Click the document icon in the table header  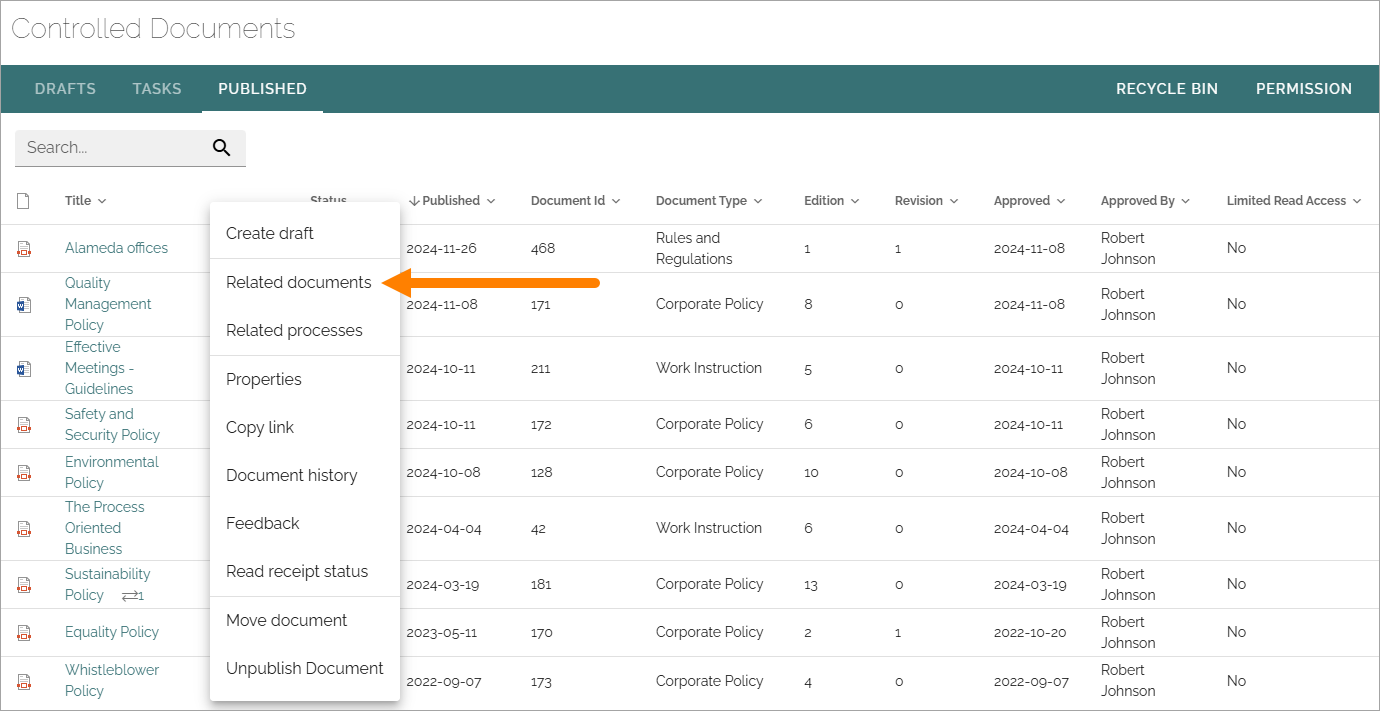click(x=23, y=201)
